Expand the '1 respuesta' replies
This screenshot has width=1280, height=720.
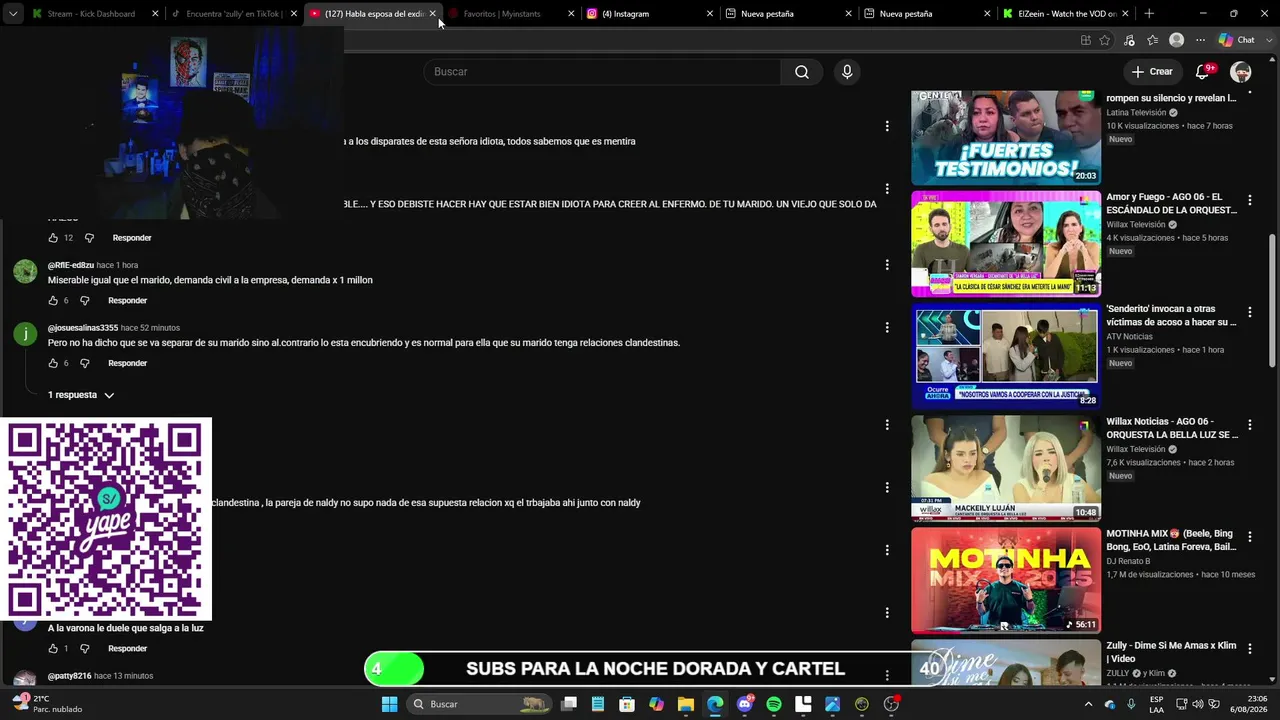point(81,395)
